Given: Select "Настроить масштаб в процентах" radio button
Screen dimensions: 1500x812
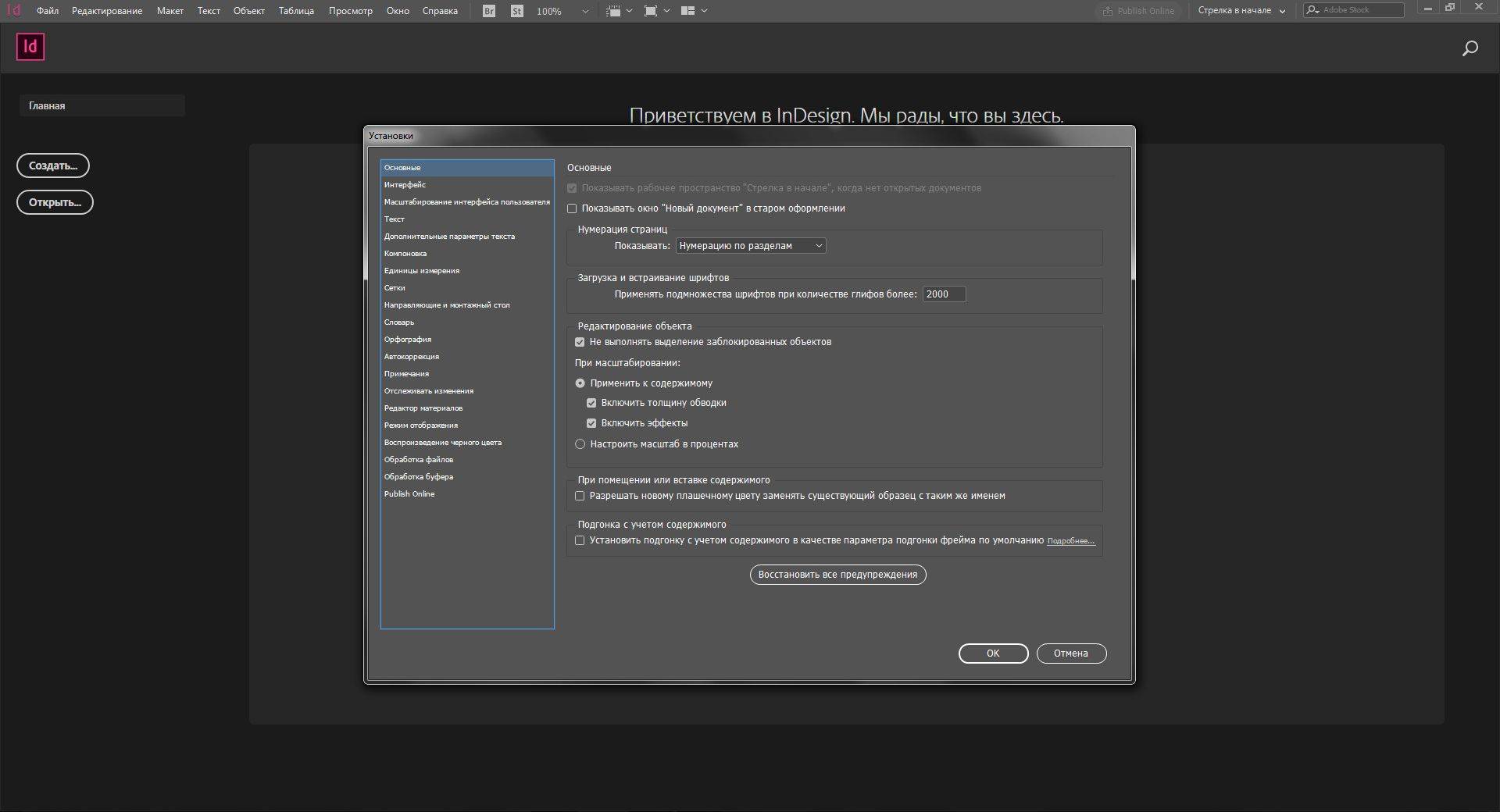Looking at the screenshot, I should [580, 444].
